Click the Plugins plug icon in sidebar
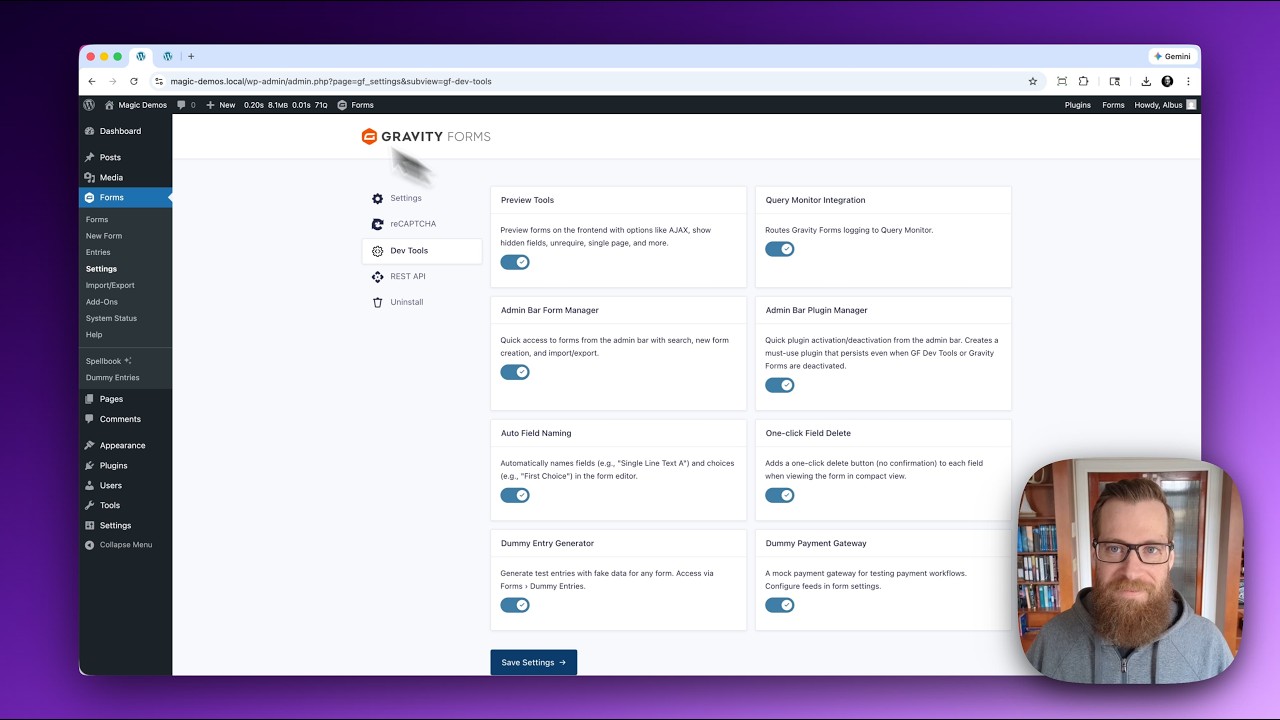 [x=90, y=465]
